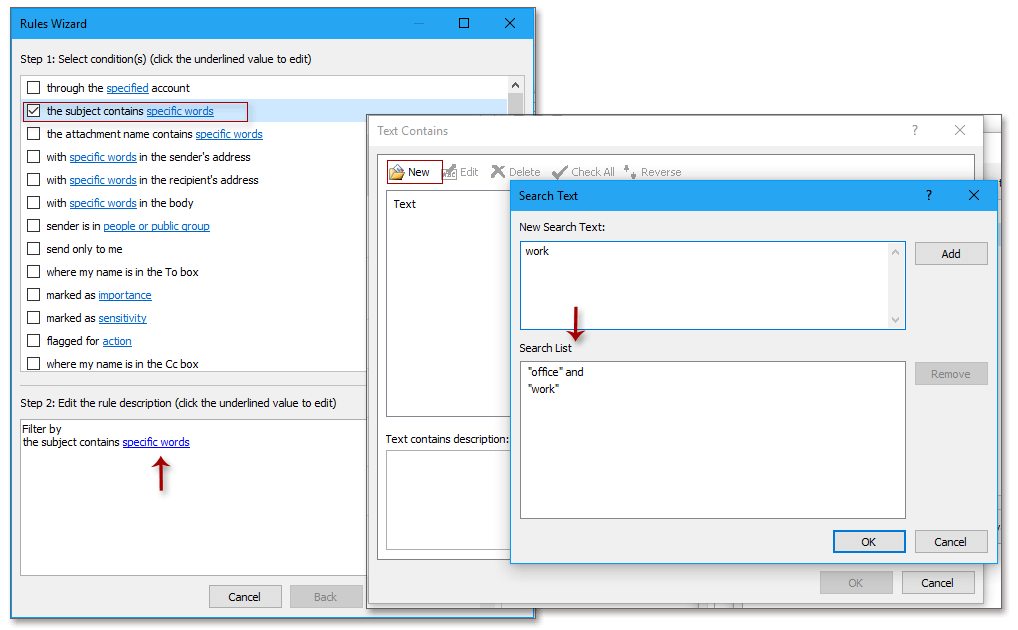Viewport: 1018px width, 630px height.
Task: Click Check All in Text Contains toolbar
Action: click(x=583, y=172)
